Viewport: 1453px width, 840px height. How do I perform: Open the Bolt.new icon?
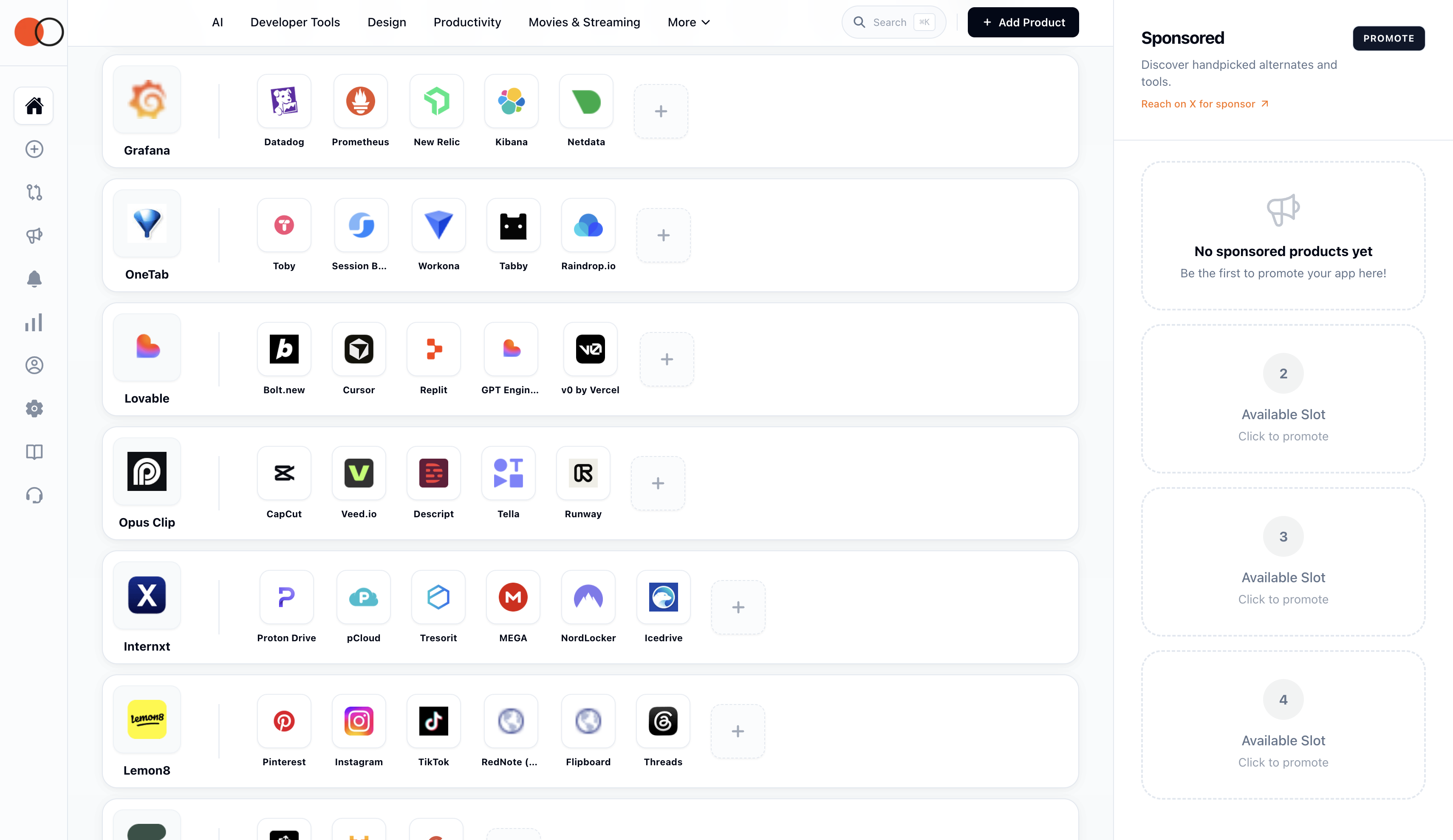tap(284, 350)
